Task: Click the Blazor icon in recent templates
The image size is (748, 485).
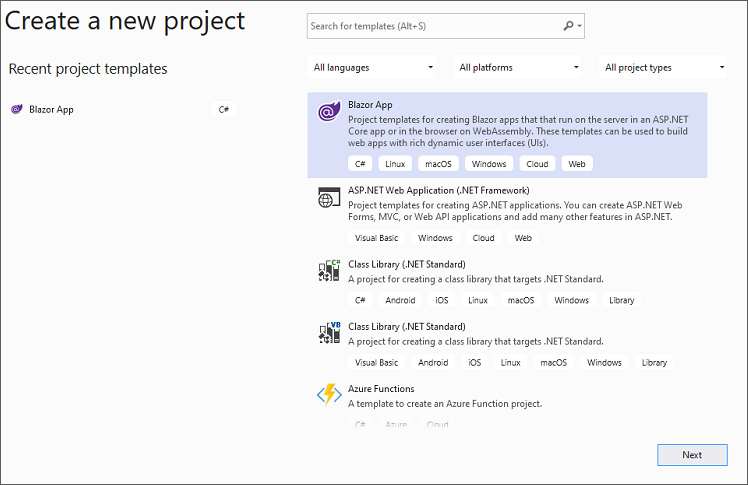Action: (x=17, y=109)
